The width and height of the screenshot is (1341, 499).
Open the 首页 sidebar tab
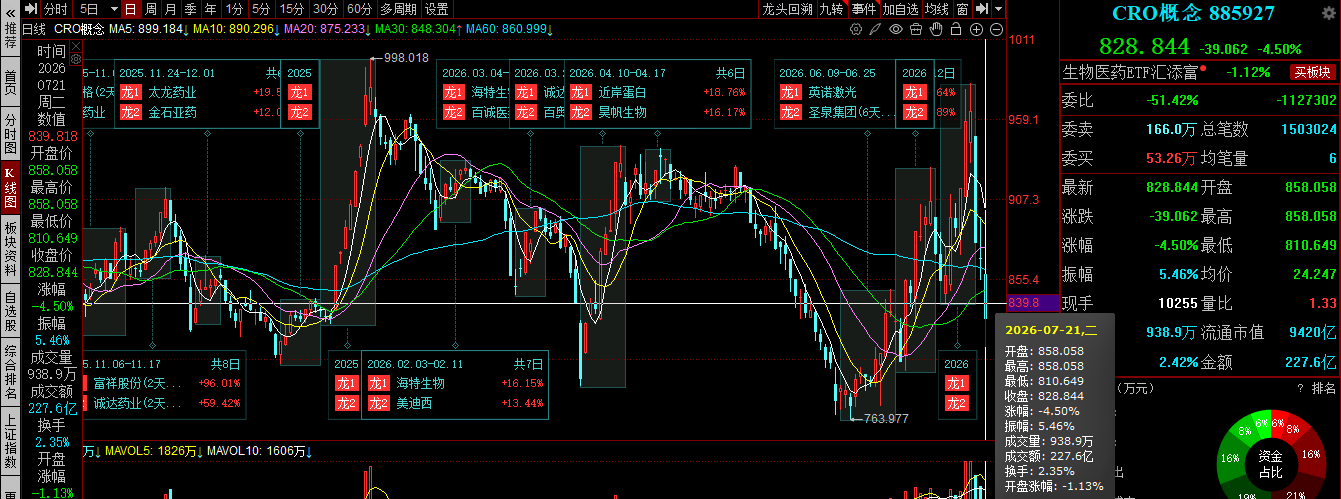click(x=10, y=81)
